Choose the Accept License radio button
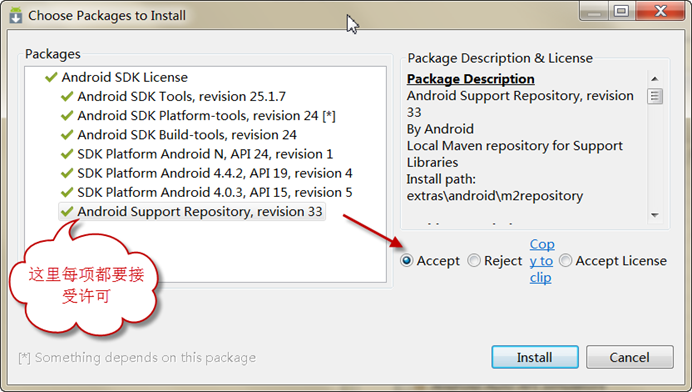 click(566, 260)
